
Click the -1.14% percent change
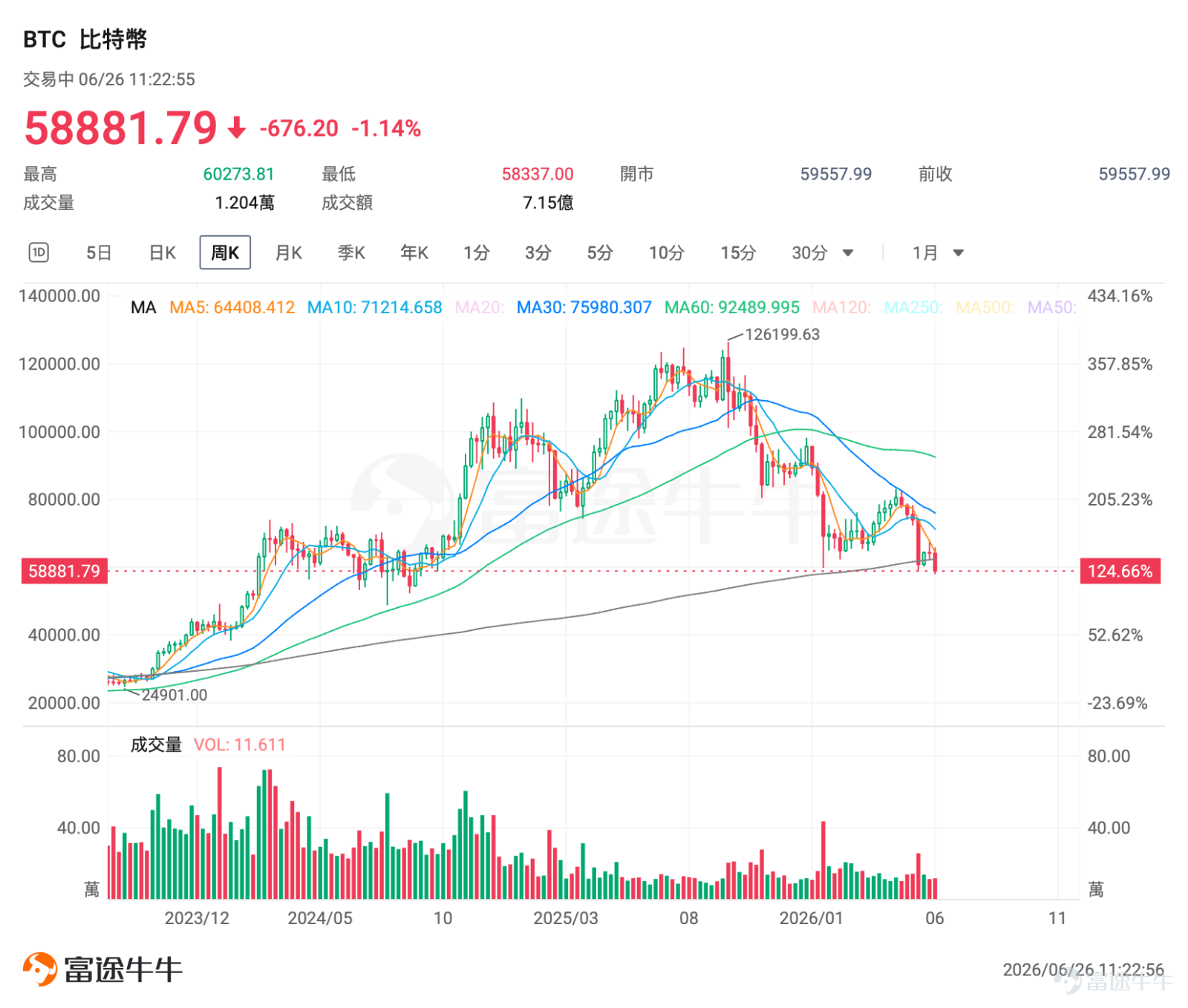[386, 128]
